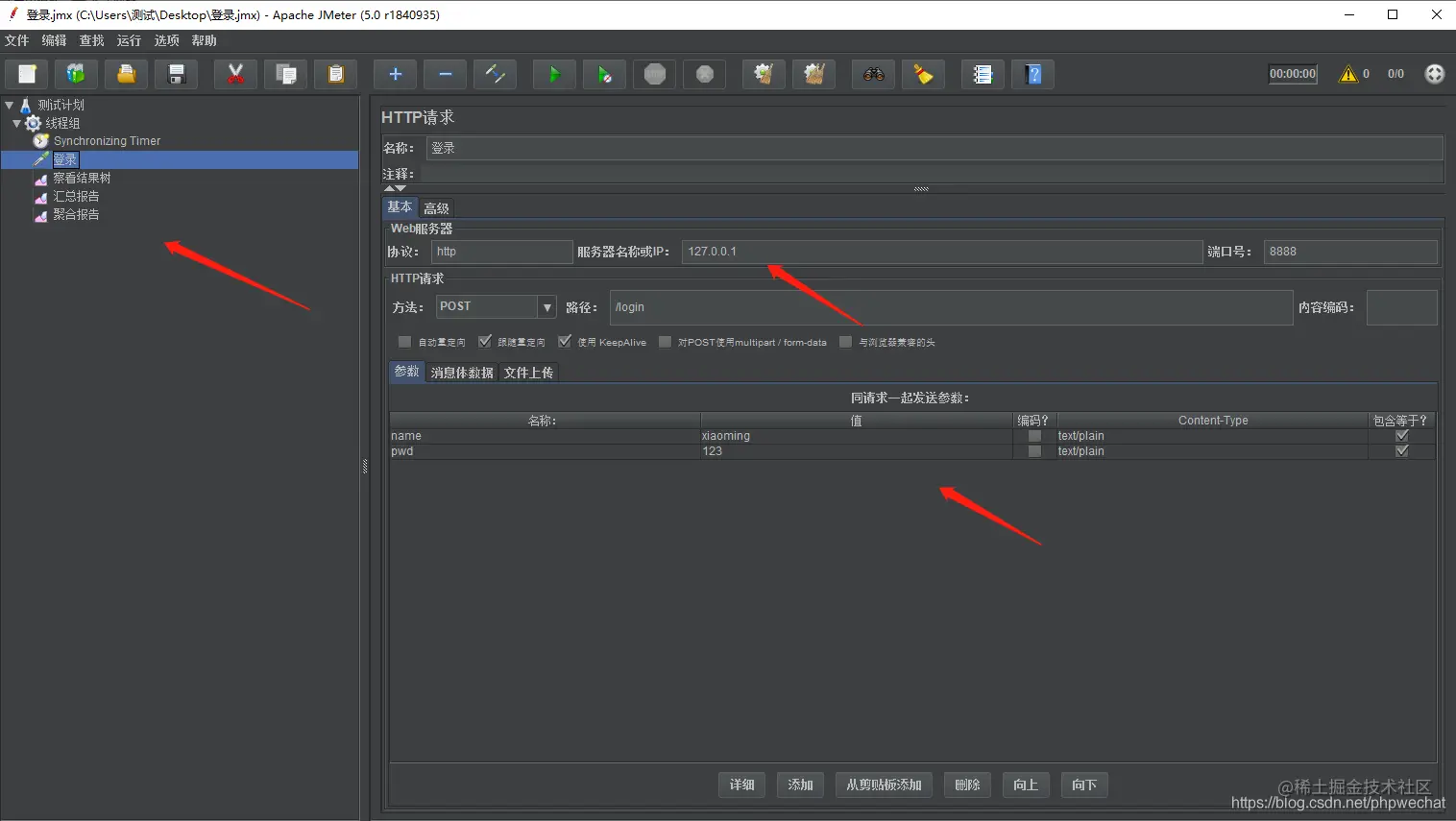This screenshot has width=1456, height=821.
Task: Click the 删除 button
Action: coord(968,785)
